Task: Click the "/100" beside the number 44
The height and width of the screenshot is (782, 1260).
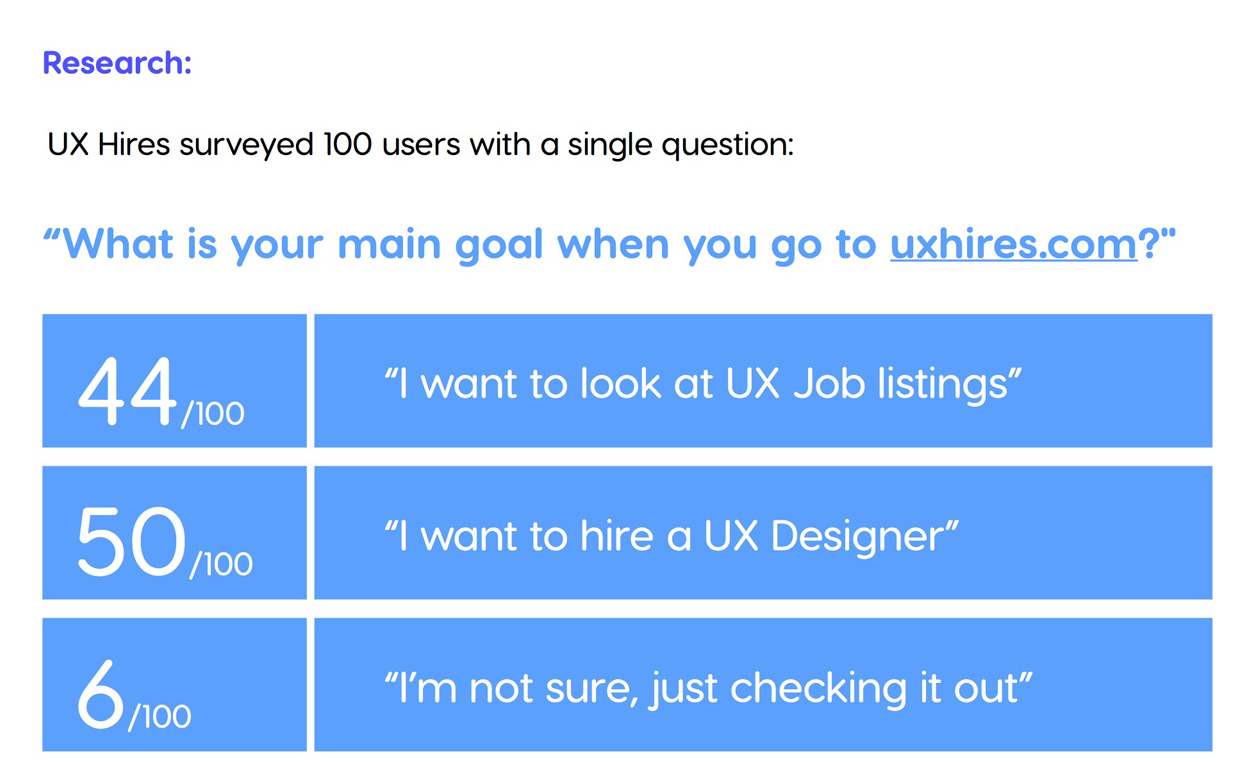Action: [x=212, y=413]
